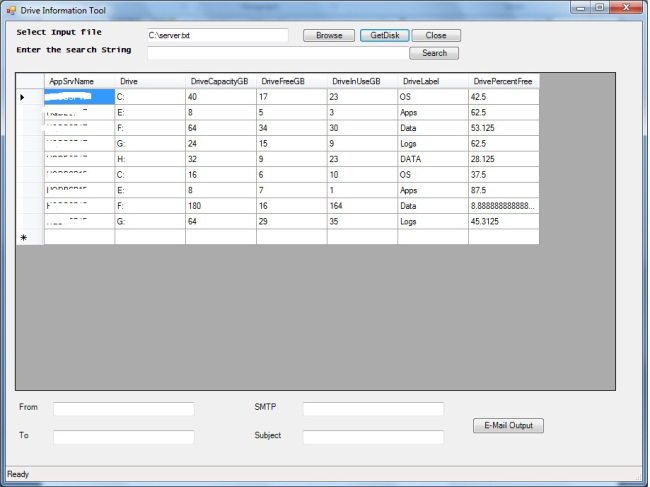Image resolution: width=650 pixels, height=487 pixels.
Task: Minimize the Drive Information Tool window
Action: (x=581, y=7)
